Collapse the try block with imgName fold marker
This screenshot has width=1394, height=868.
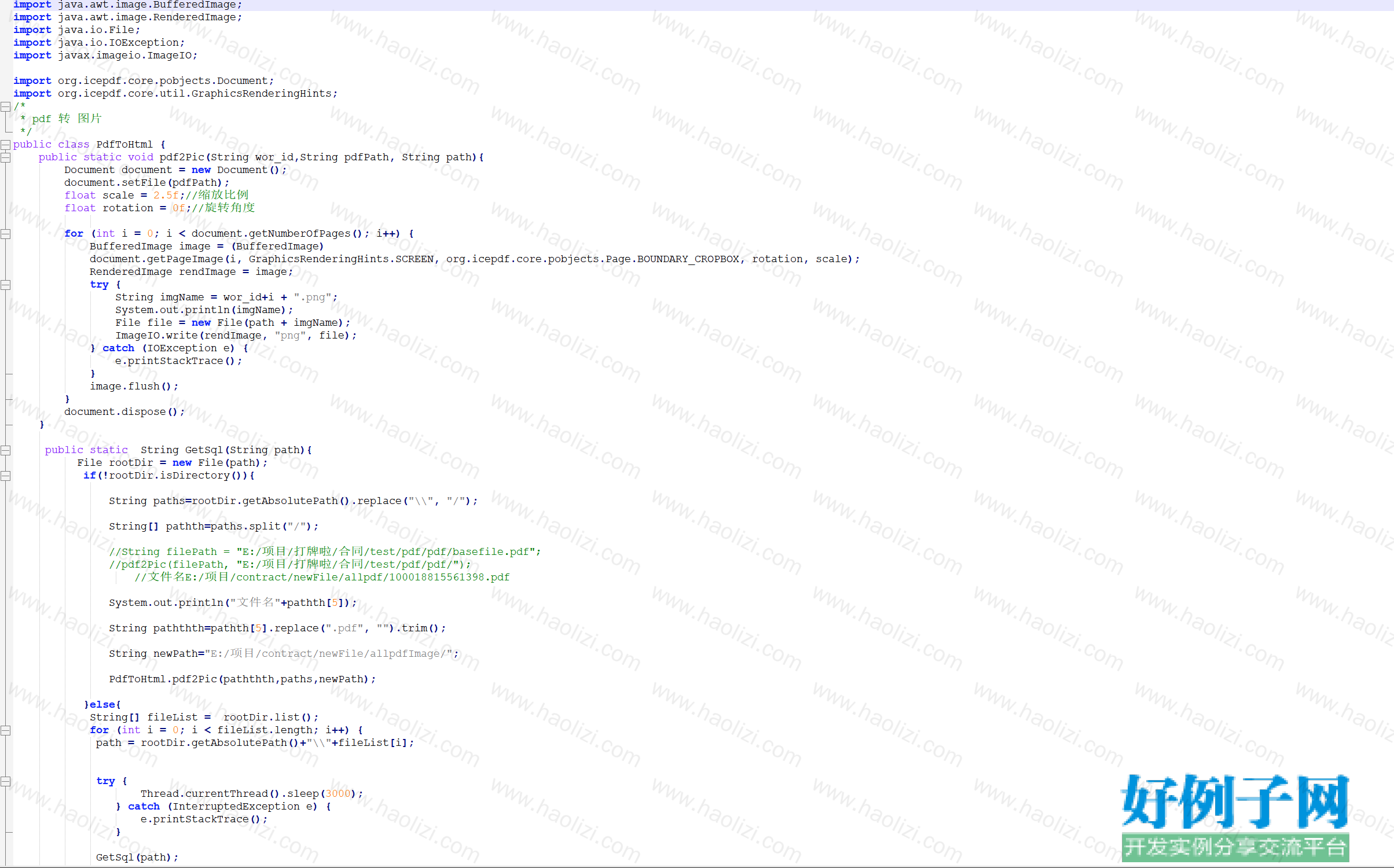click(x=5, y=285)
